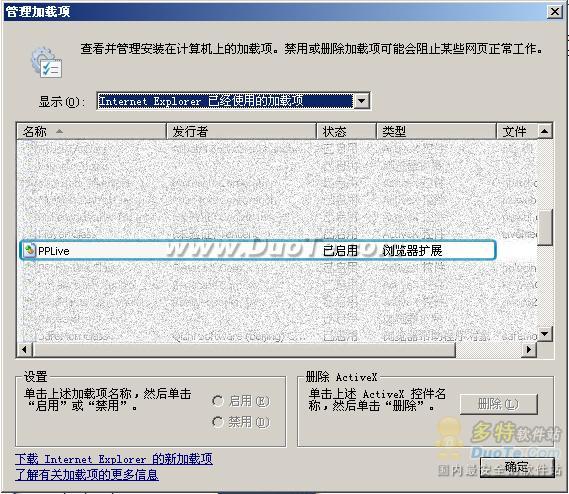Open the 显示 dropdown arrow

tap(361, 101)
